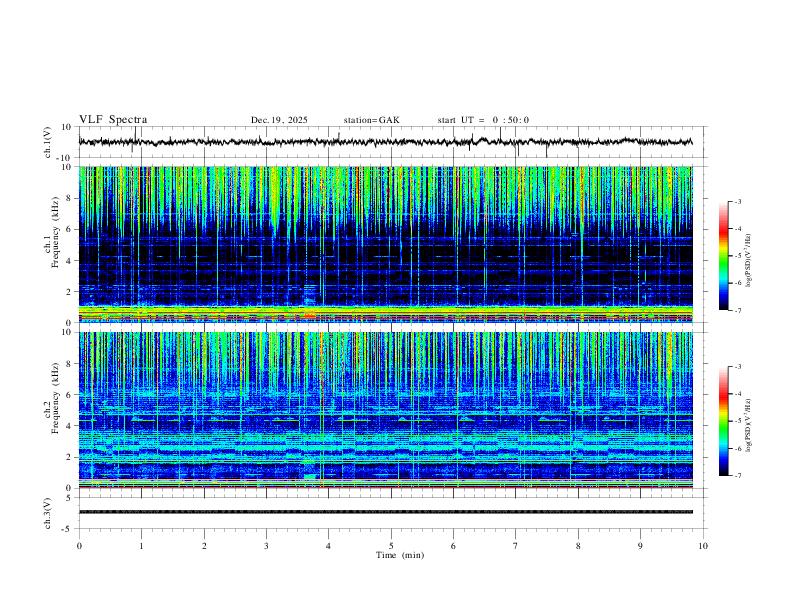Click the ch.2 'Frequency (kHz)' axis label

pyautogui.click(x=55, y=398)
